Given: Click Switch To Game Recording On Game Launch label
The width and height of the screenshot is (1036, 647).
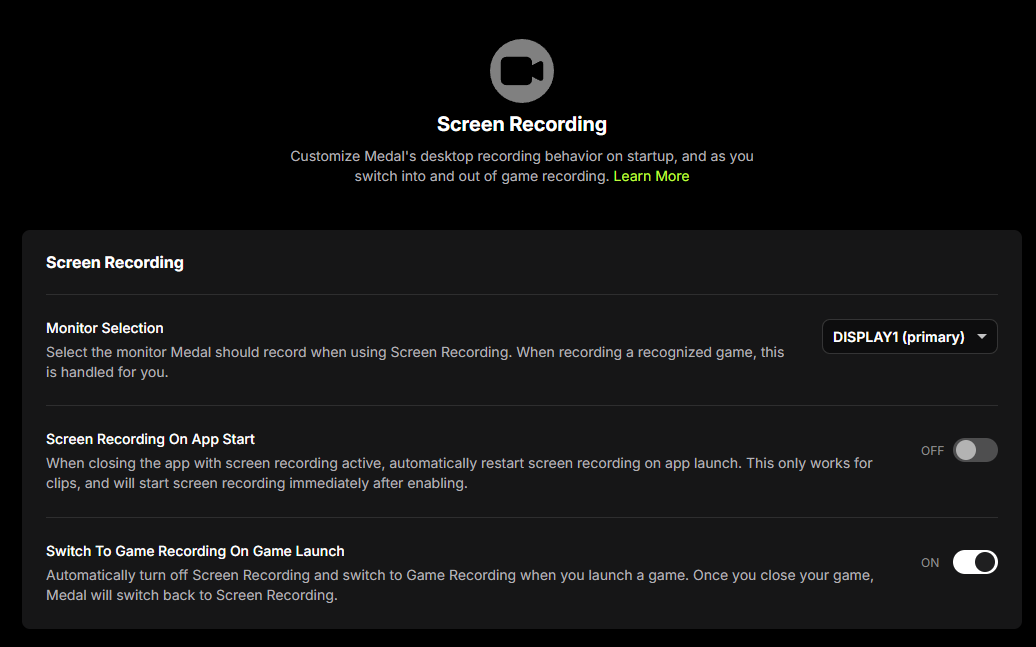Looking at the screenshot, I should tap(195, 551).
